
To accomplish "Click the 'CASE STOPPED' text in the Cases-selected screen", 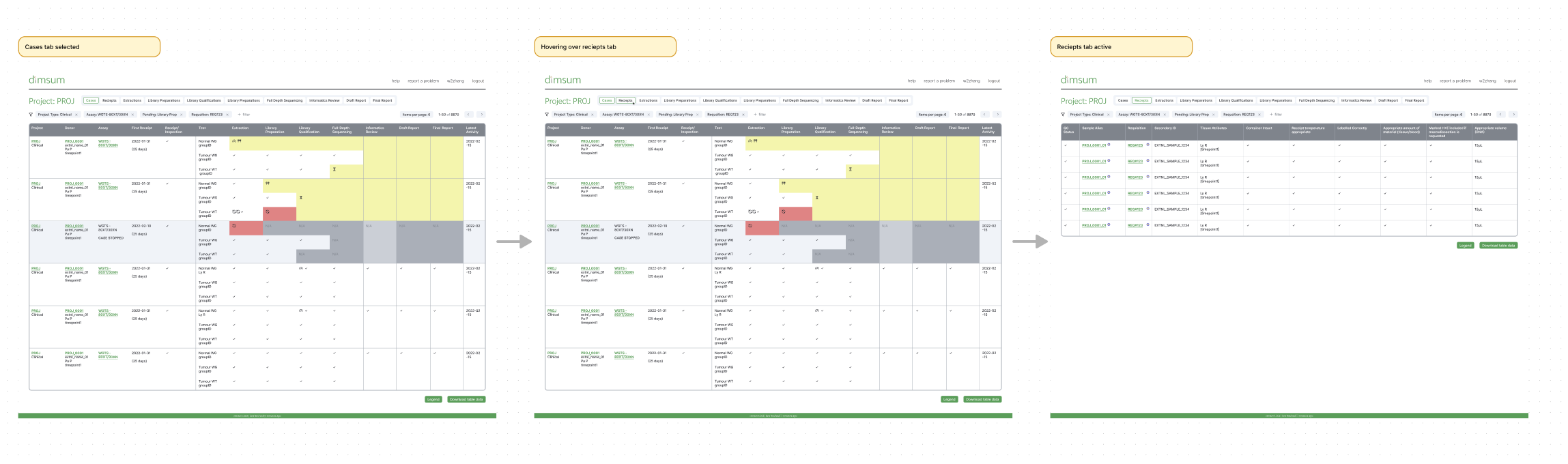I will [x=111, y=238].
